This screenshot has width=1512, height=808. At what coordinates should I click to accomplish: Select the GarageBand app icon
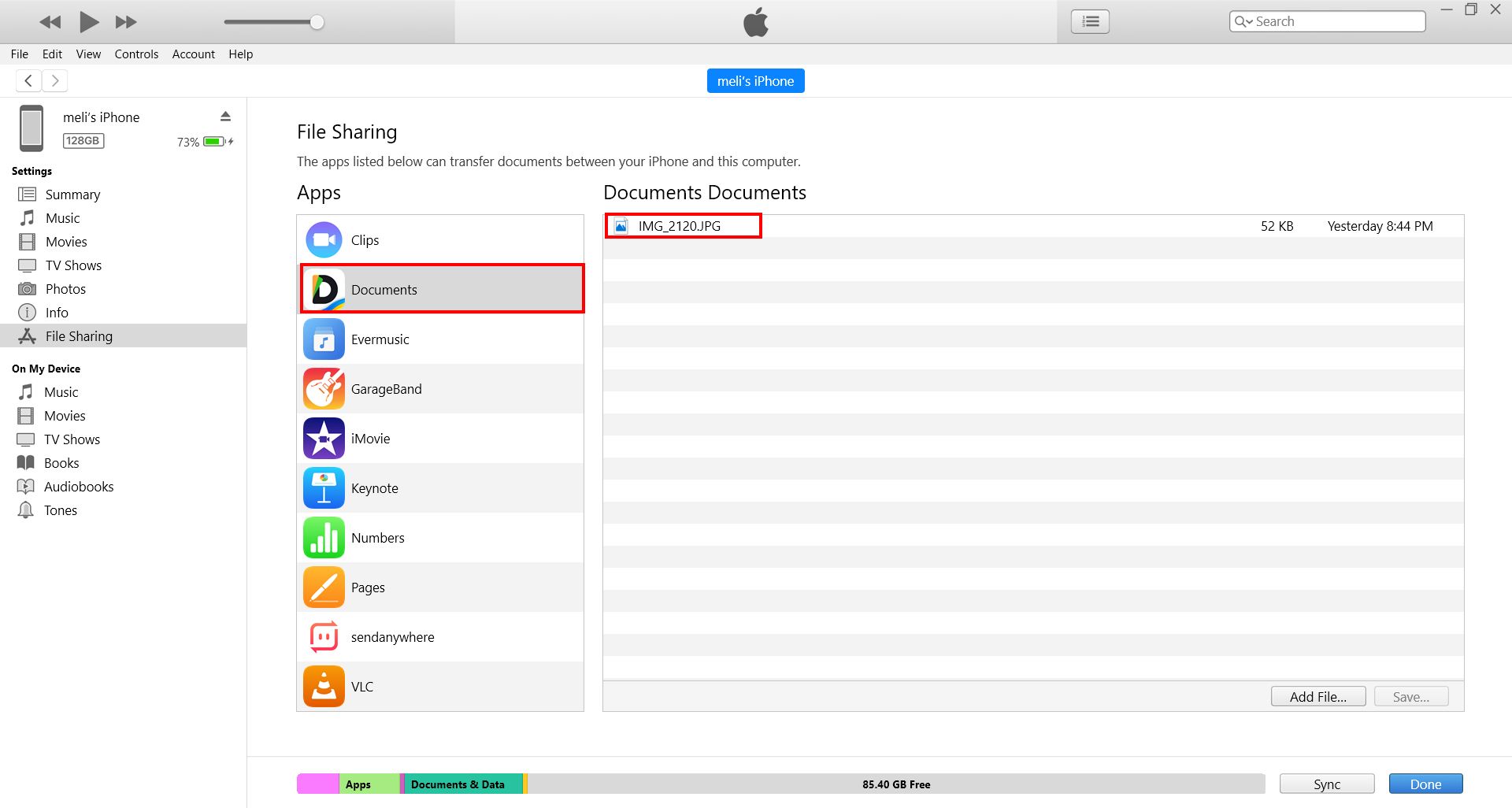coord(324,389)
